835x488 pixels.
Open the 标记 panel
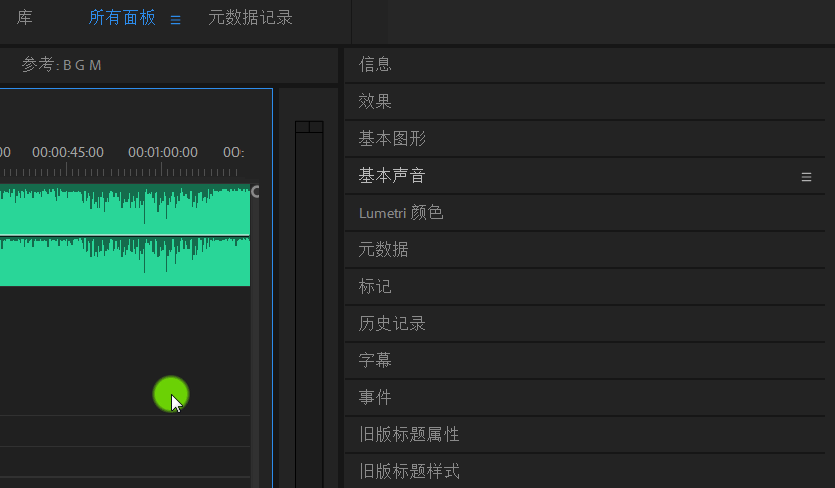coord(585,287)
